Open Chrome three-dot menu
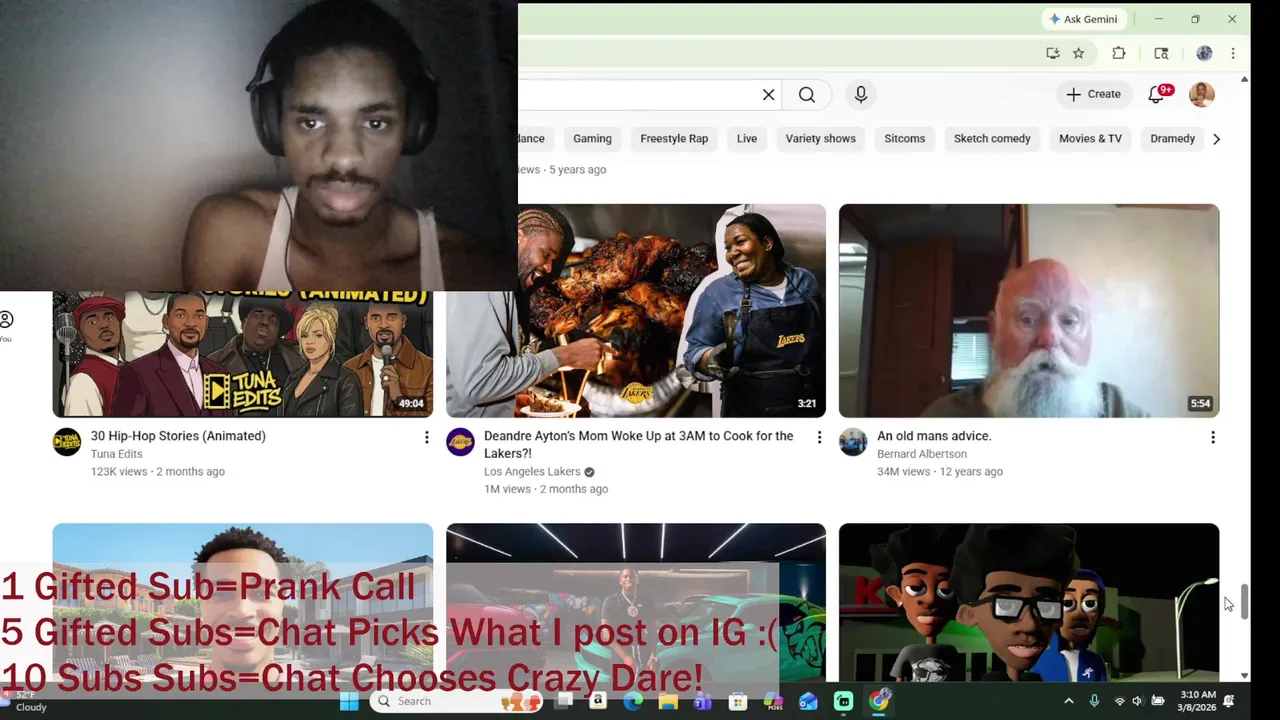This screenshot has height=720, width=1280. [1233, 54]
